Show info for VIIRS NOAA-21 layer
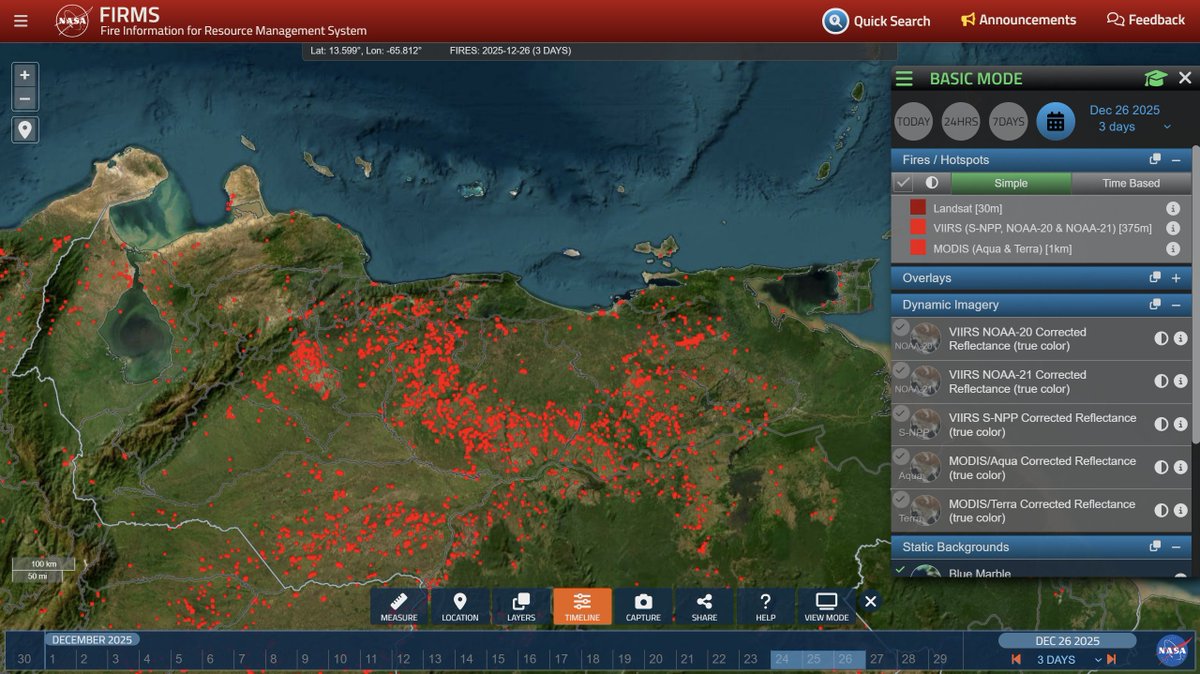 [1180, 382]
